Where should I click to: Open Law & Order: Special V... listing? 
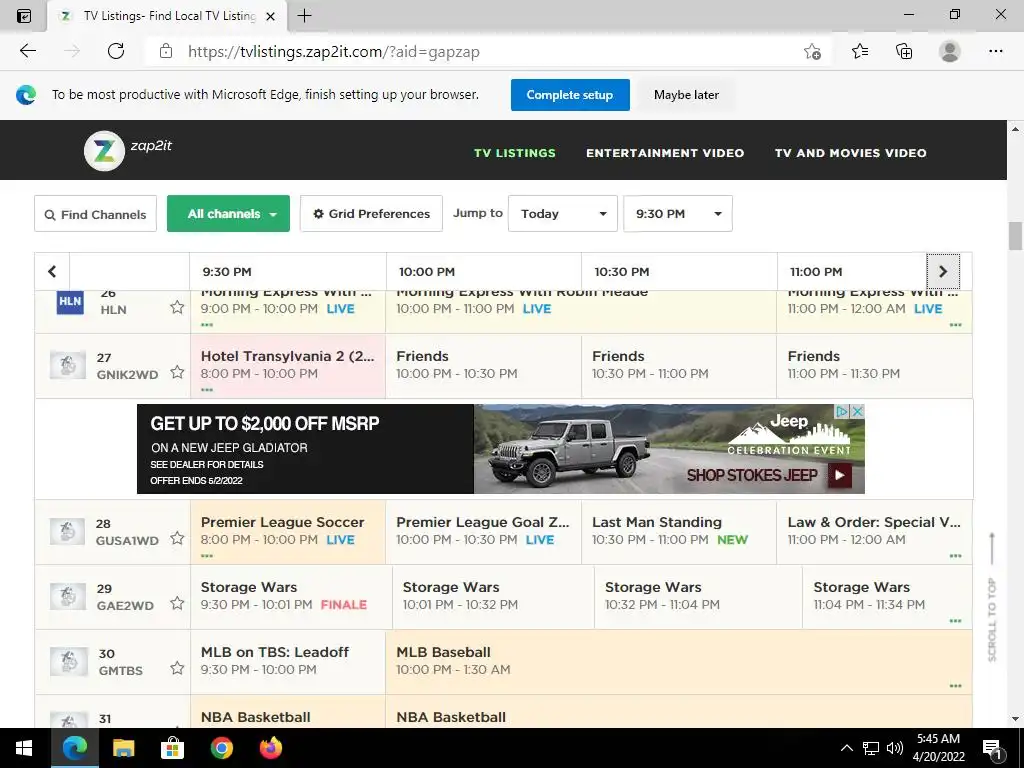click(874, 532)
